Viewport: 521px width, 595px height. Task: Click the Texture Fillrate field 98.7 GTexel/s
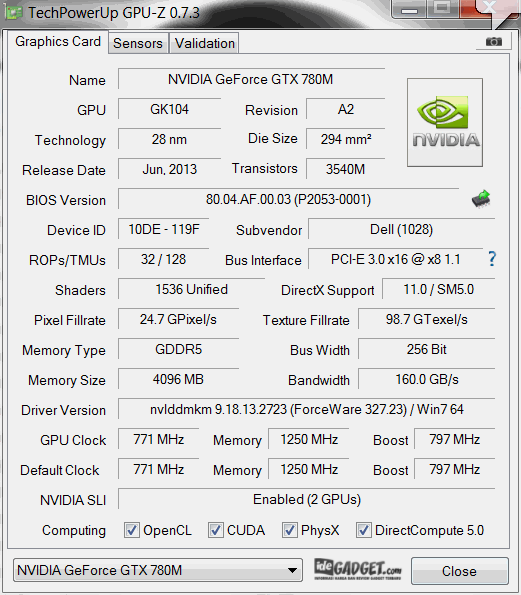coord(427,319)
